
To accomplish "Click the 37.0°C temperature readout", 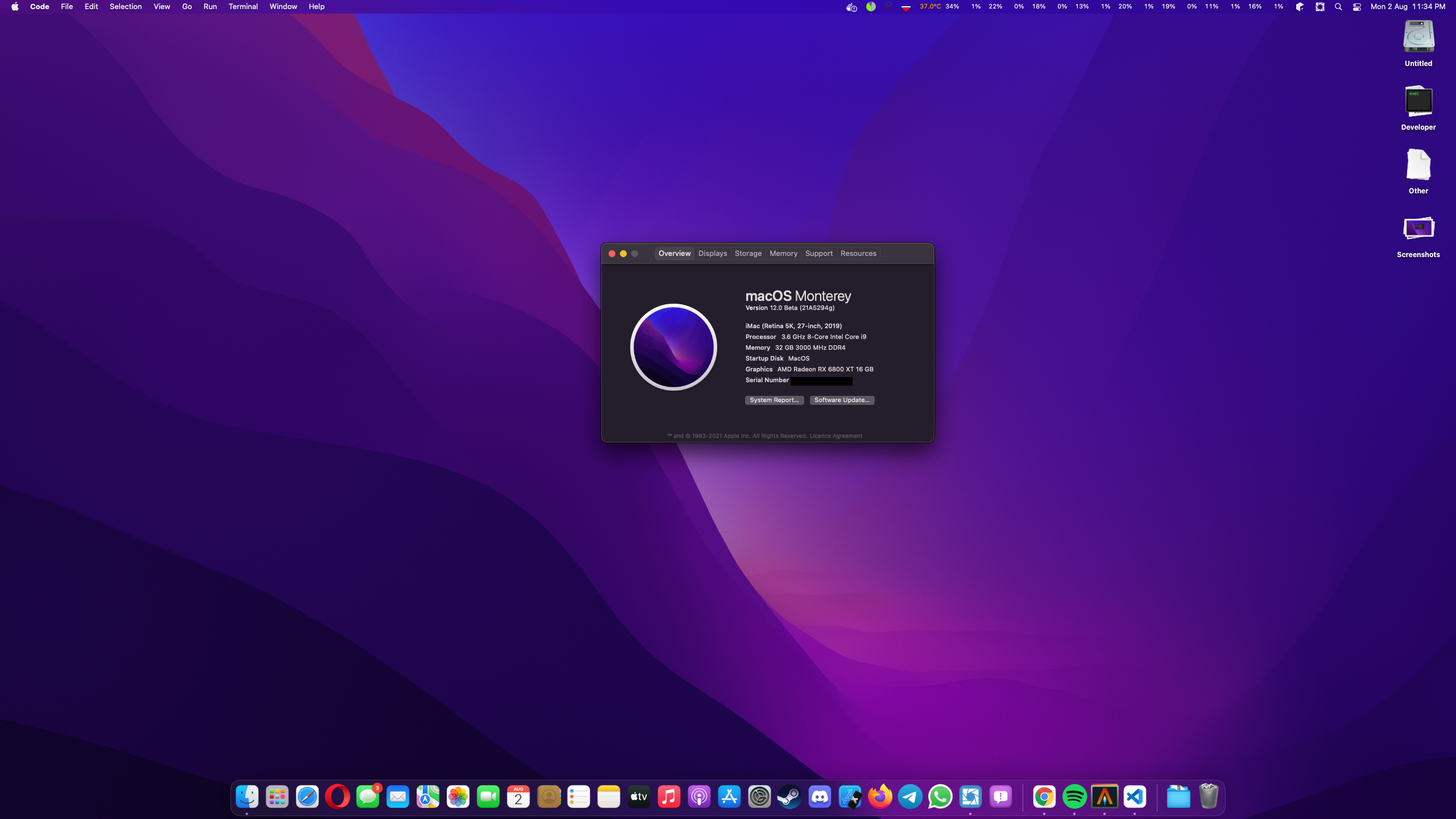I will pos(930,7).
